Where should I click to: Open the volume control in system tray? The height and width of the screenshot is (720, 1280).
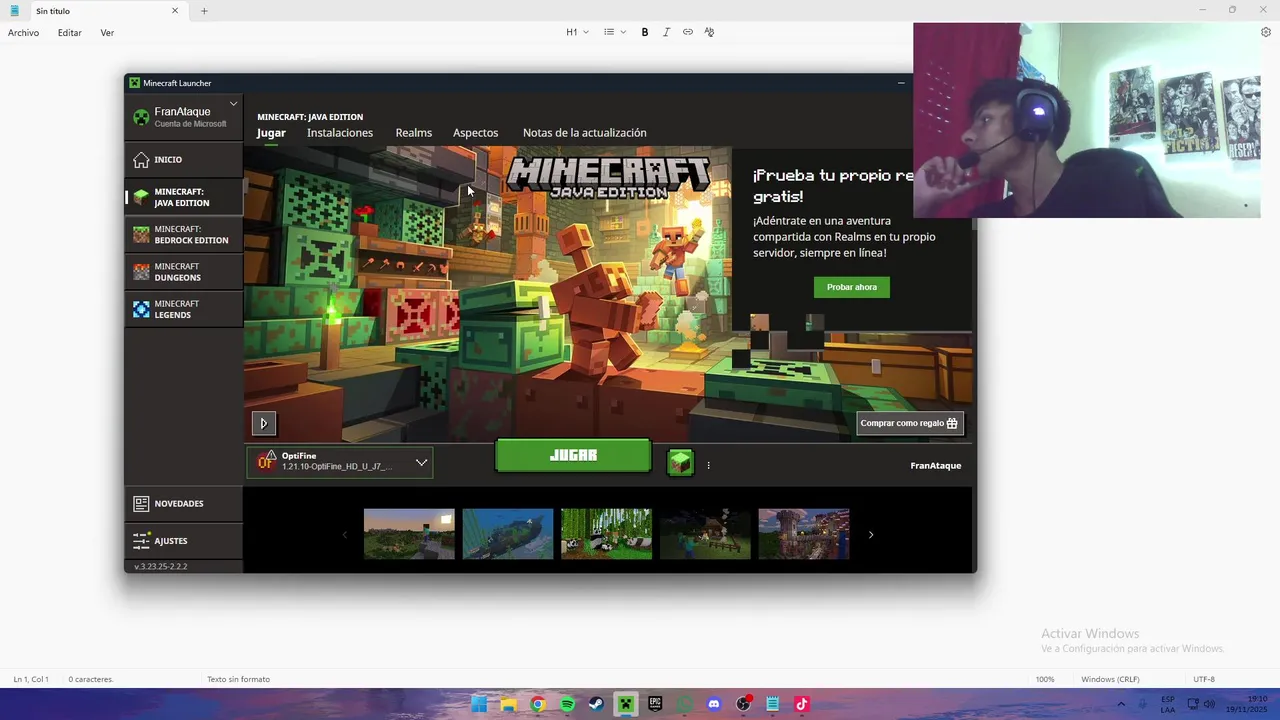1209,704
